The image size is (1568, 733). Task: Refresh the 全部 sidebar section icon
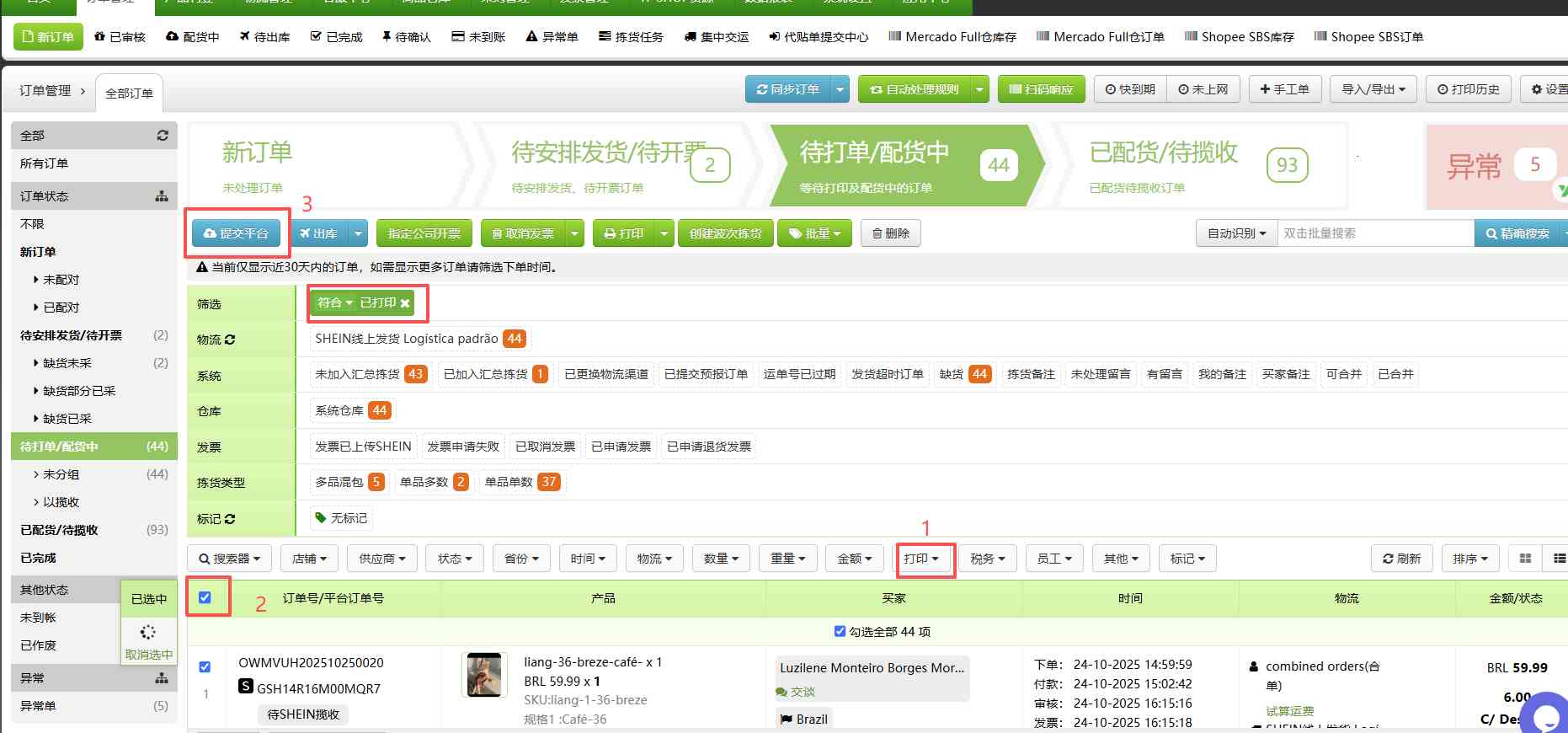(x=163, y=136)
